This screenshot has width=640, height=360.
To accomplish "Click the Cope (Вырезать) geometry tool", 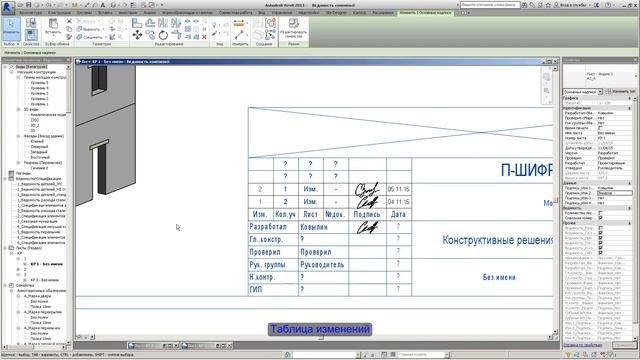I will (x=89, y=29).
